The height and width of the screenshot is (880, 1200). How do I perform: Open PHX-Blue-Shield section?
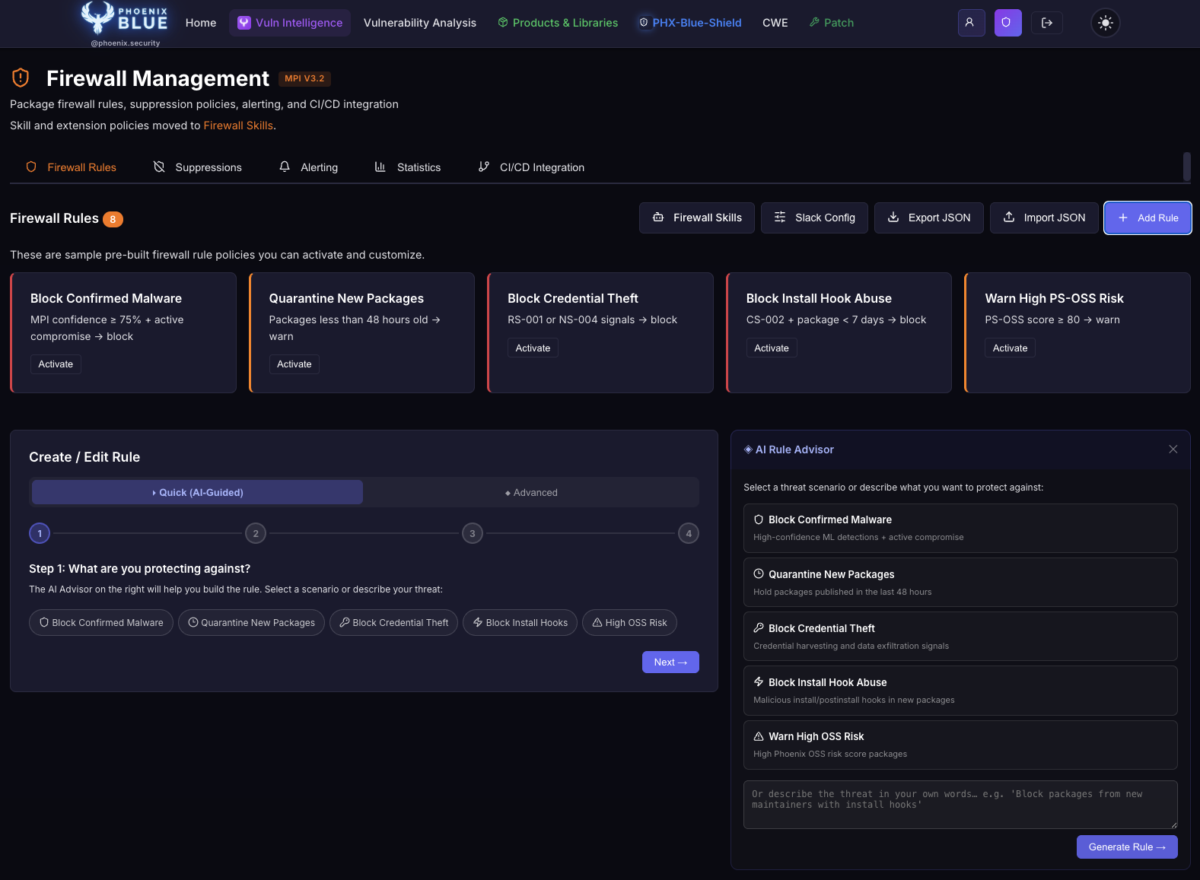coord(691,23)
